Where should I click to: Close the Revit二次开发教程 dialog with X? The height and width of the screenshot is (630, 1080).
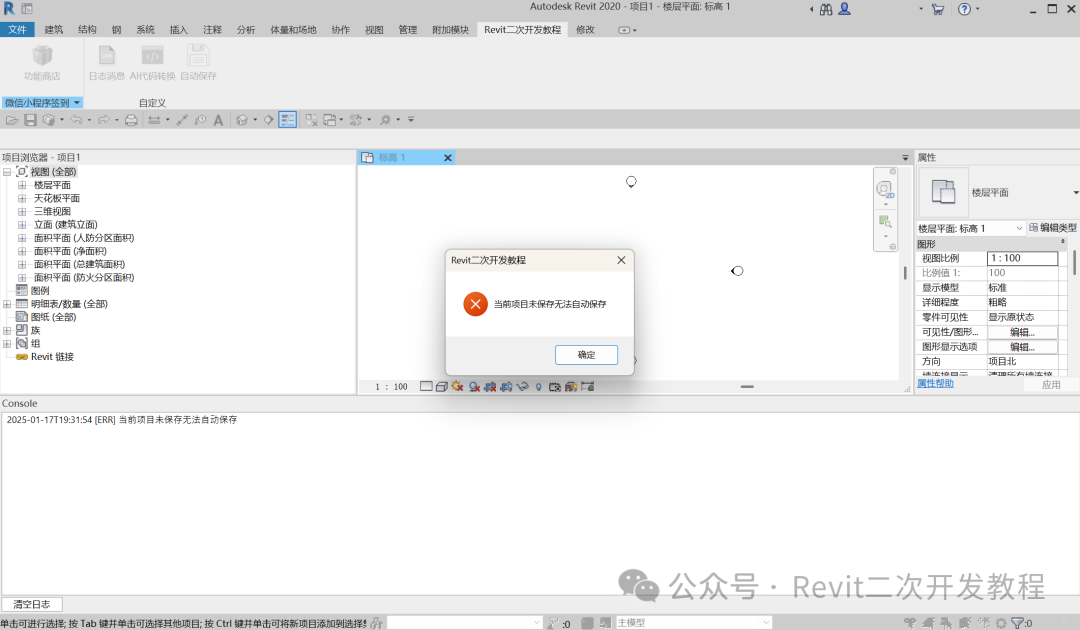tap(621, 260)
